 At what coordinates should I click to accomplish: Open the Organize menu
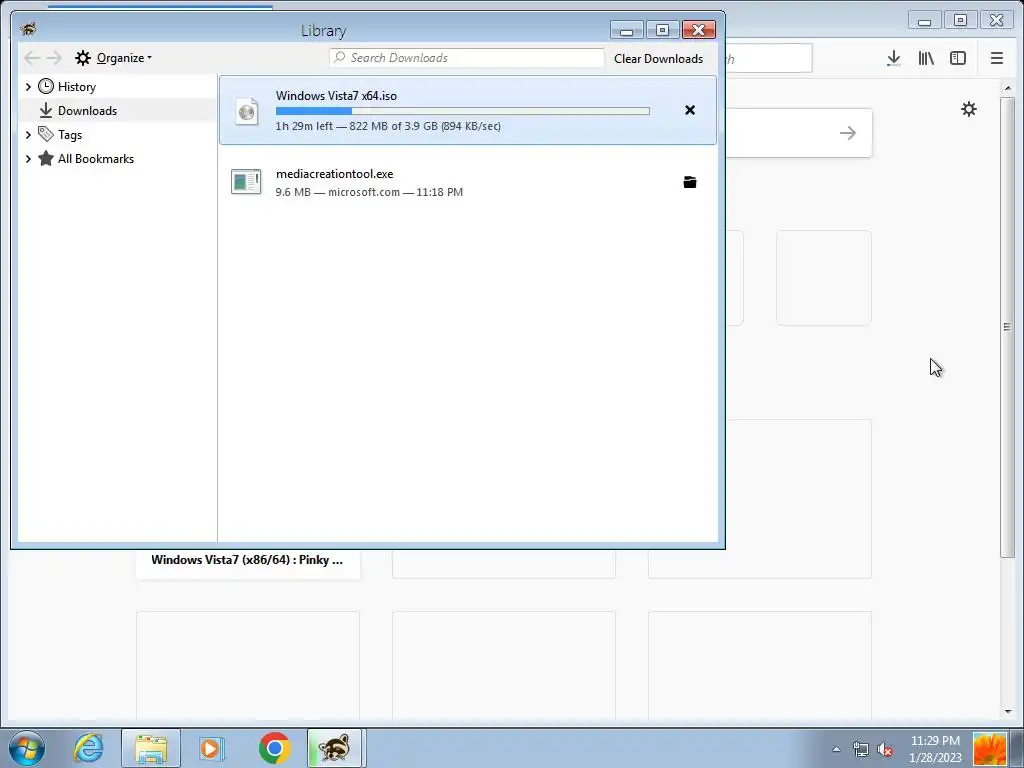[114, 58]
